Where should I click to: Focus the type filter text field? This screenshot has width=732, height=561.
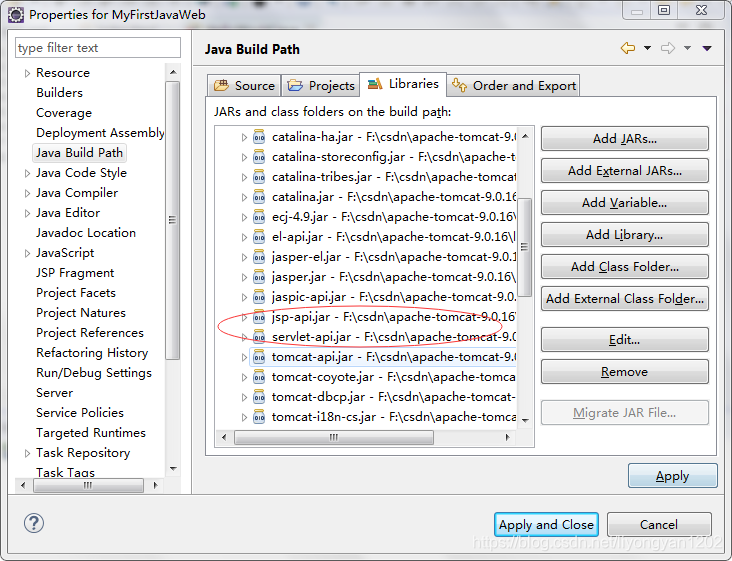98,48
